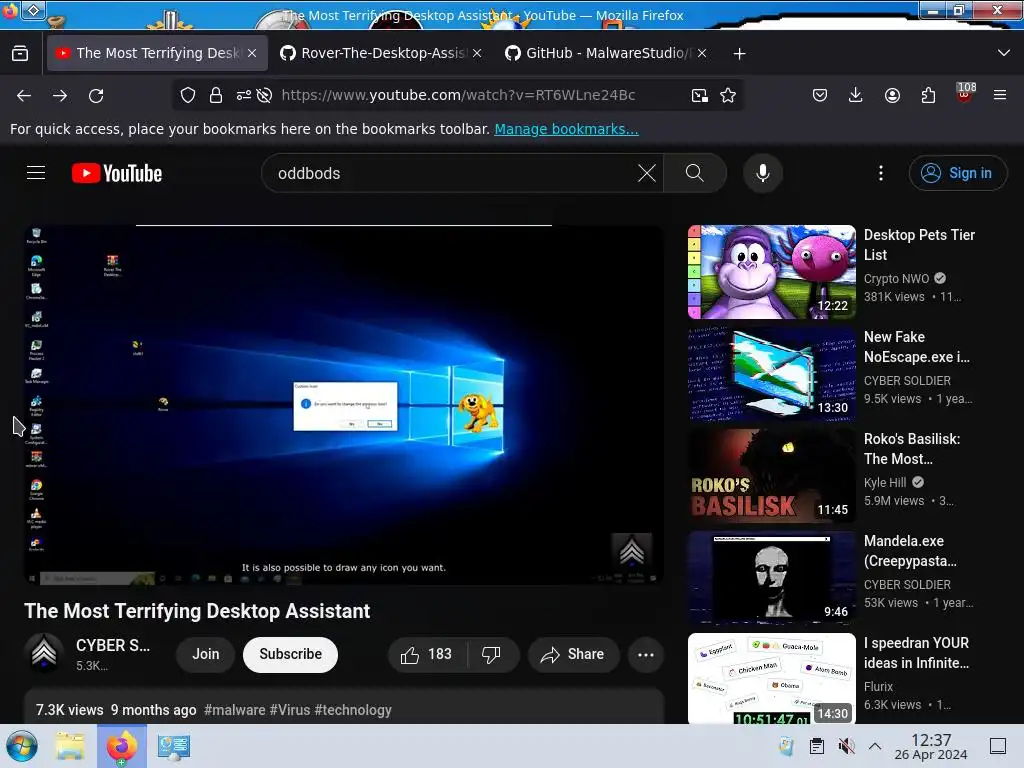Viewport: 1024px width, 768px height.
Task: Open the Kyle Hill channel name
Action: (x=885, y=483)
